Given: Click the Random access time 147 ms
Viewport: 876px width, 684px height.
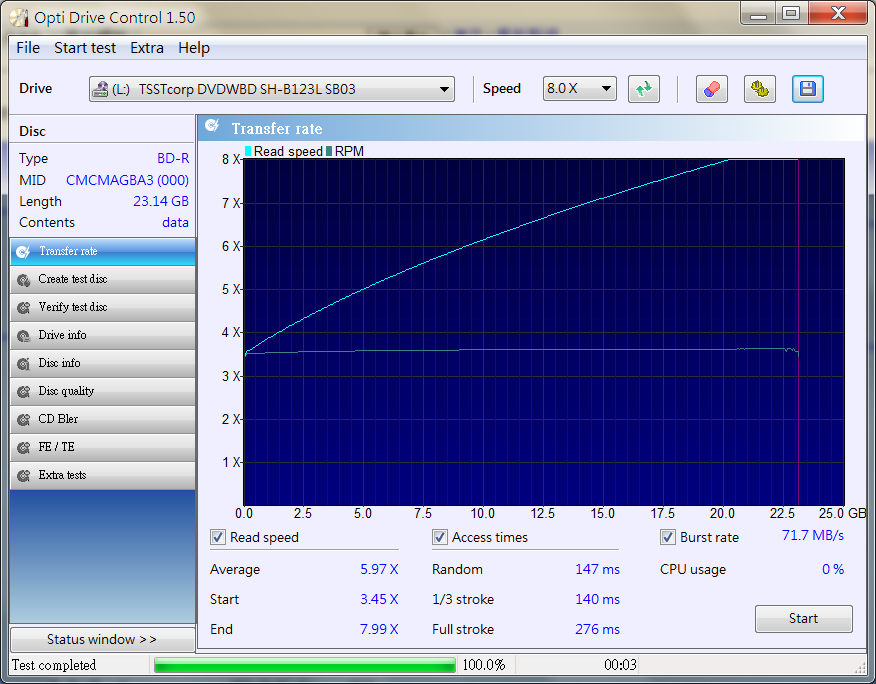Looking at the screenshot, I should (598, 569).
